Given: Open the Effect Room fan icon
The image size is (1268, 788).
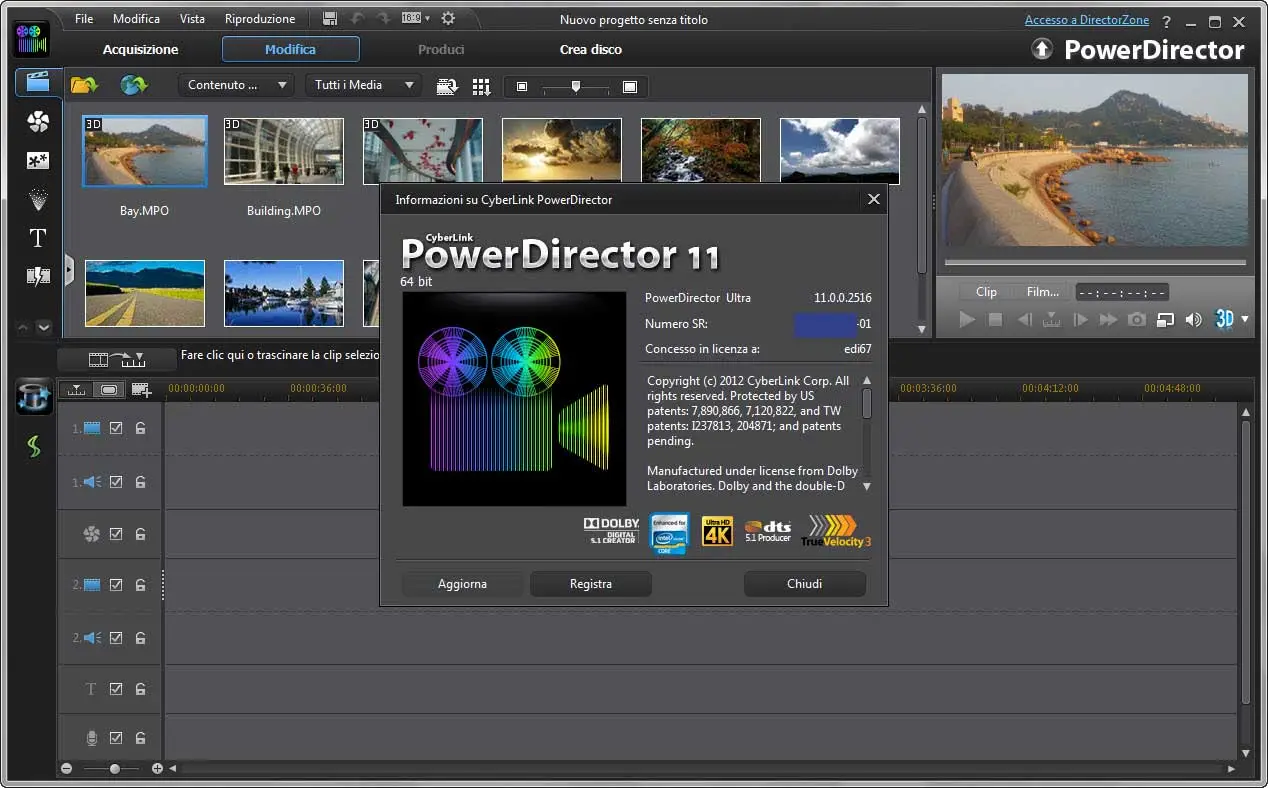Looking at the screenshot, I should tap(37, 122).
